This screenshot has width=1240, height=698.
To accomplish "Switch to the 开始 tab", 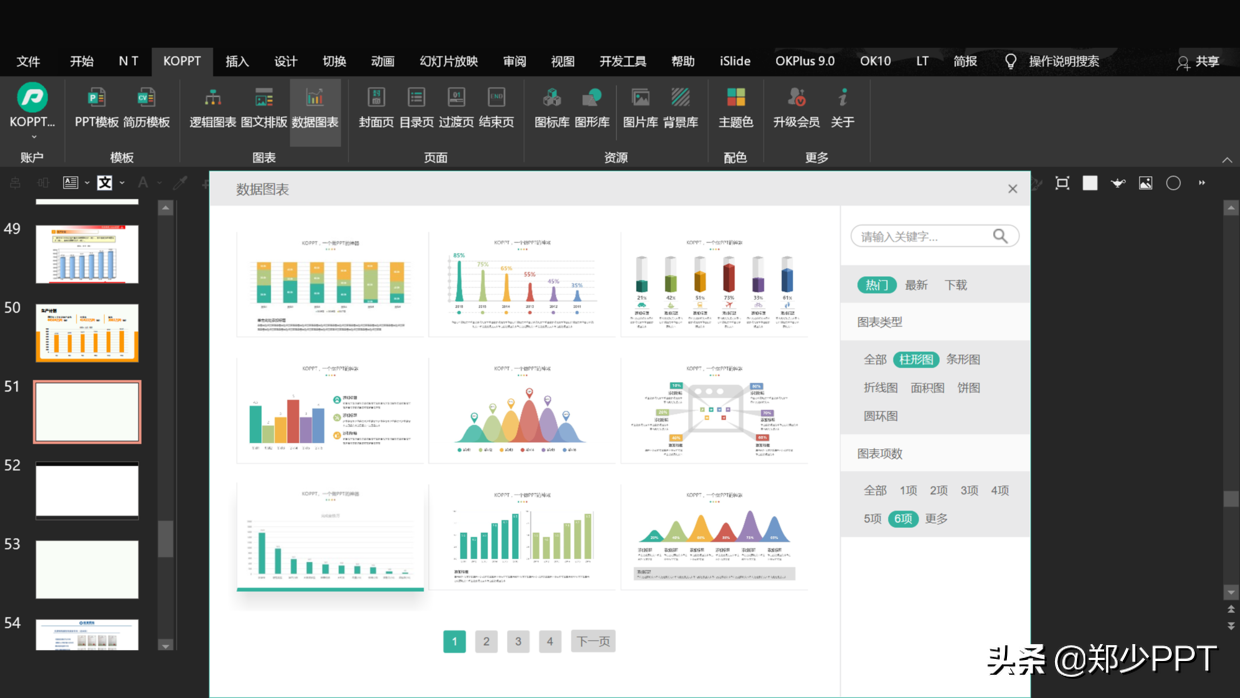I will point(82,61).
